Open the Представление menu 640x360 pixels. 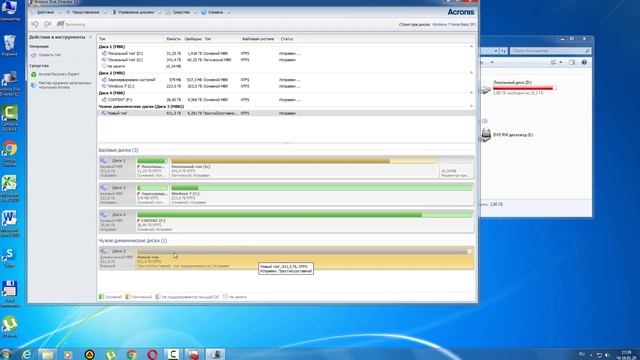[x=85, y=12]
